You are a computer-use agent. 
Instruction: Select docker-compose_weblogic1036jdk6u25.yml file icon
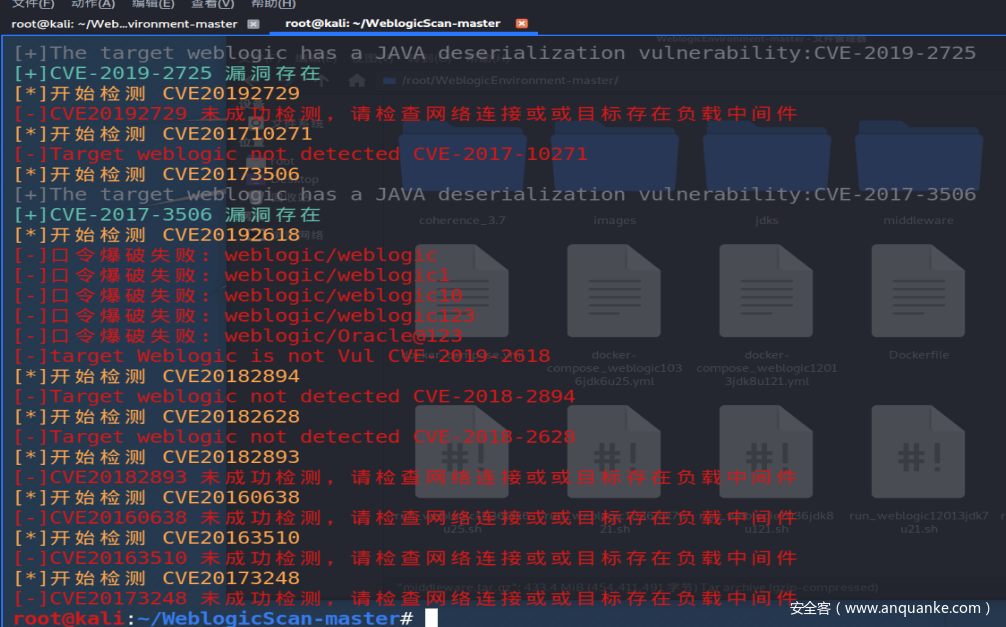pyautogui.click(x=614, y=292)
